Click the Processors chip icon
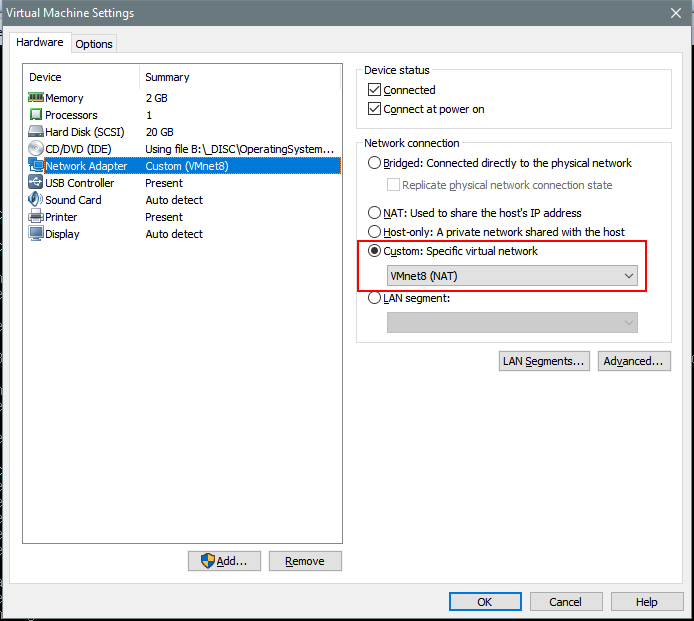This screenshot has height=621, width=694. (36, 115)
